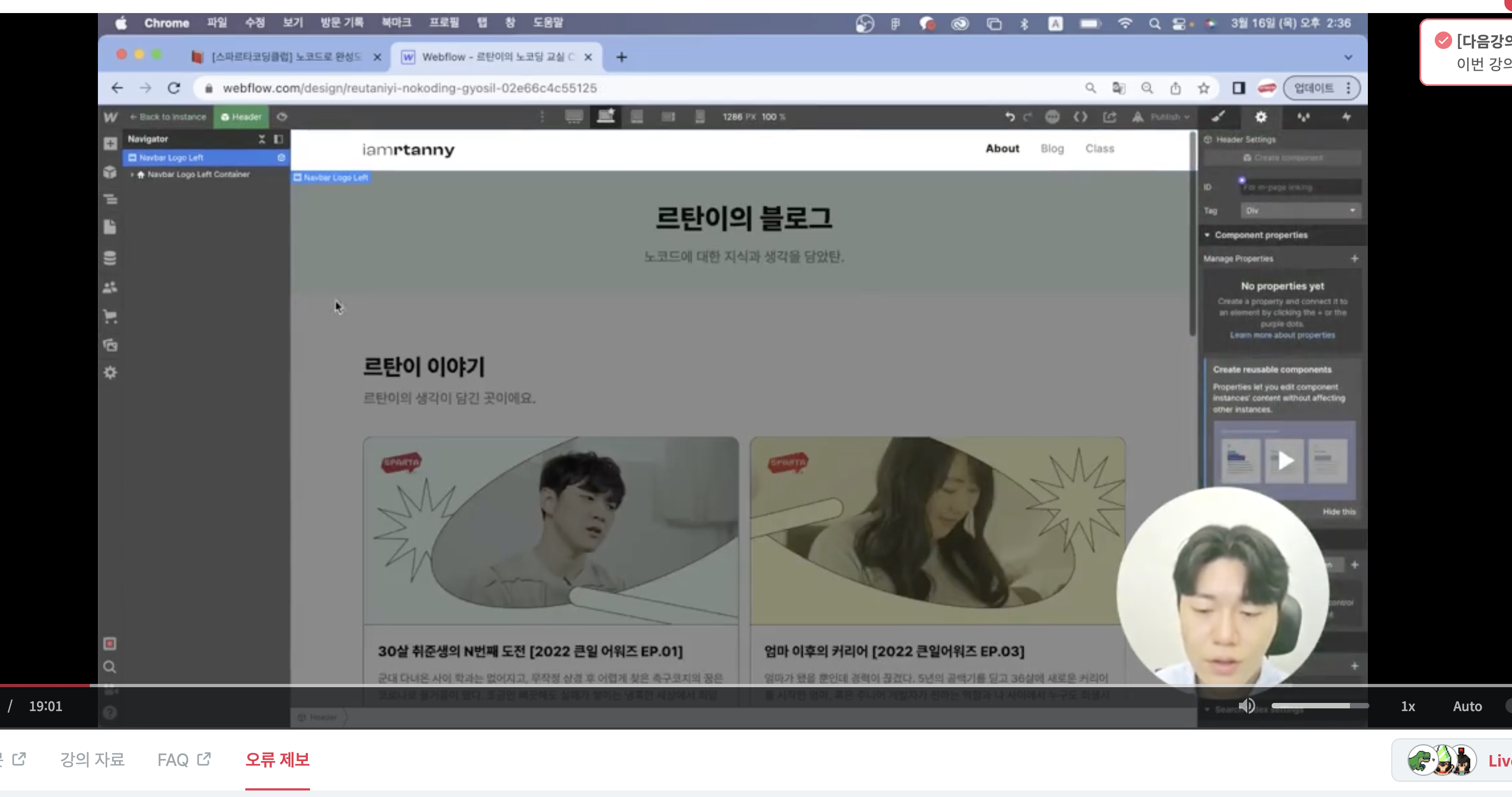The width and height of the screenshot is (1512, 797).
Task: Select the mobile portrait breakpoint
Action: [x=699, y=117]
